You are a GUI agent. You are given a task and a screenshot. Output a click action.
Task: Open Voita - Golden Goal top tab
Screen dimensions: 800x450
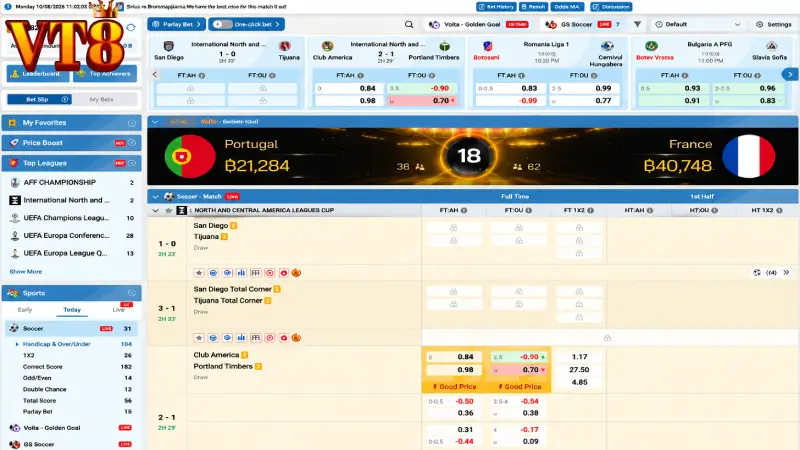pos(478,24)
